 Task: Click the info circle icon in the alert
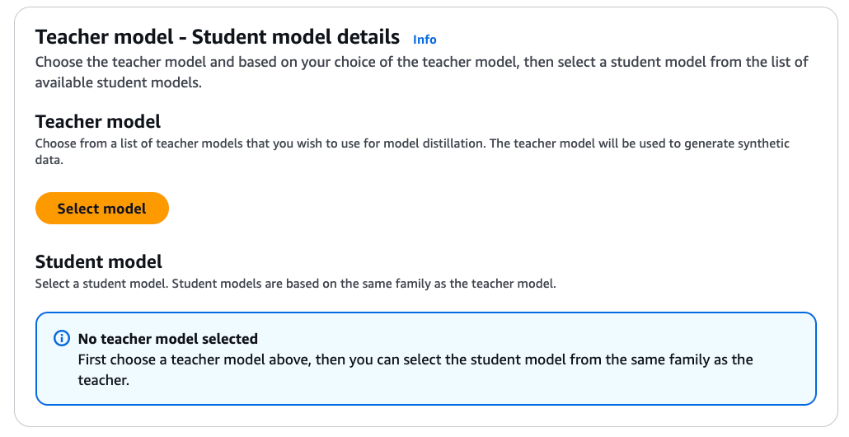pos(62,339)
